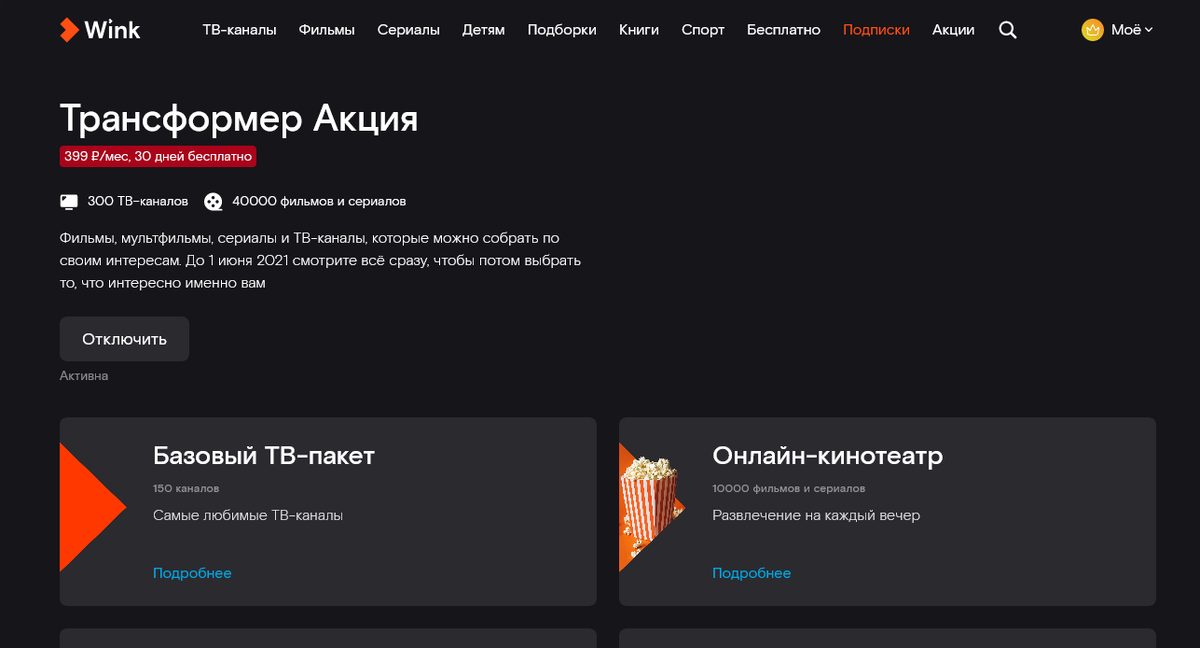Click the 150 каналов text
Image resolution: width=1200 pixels, height=648 pixels.
pos(186,489)
